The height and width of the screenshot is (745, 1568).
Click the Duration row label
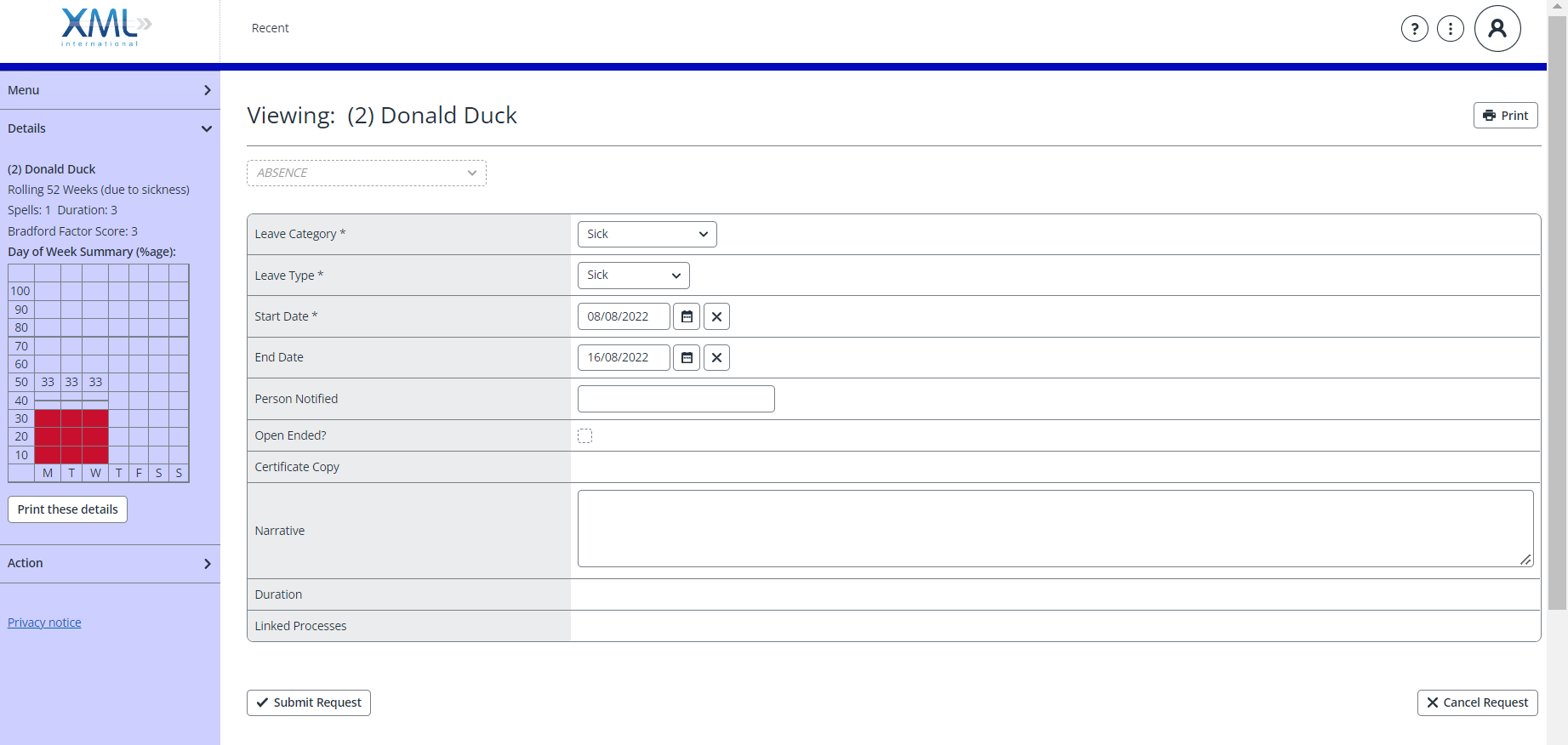coord(278,594)
